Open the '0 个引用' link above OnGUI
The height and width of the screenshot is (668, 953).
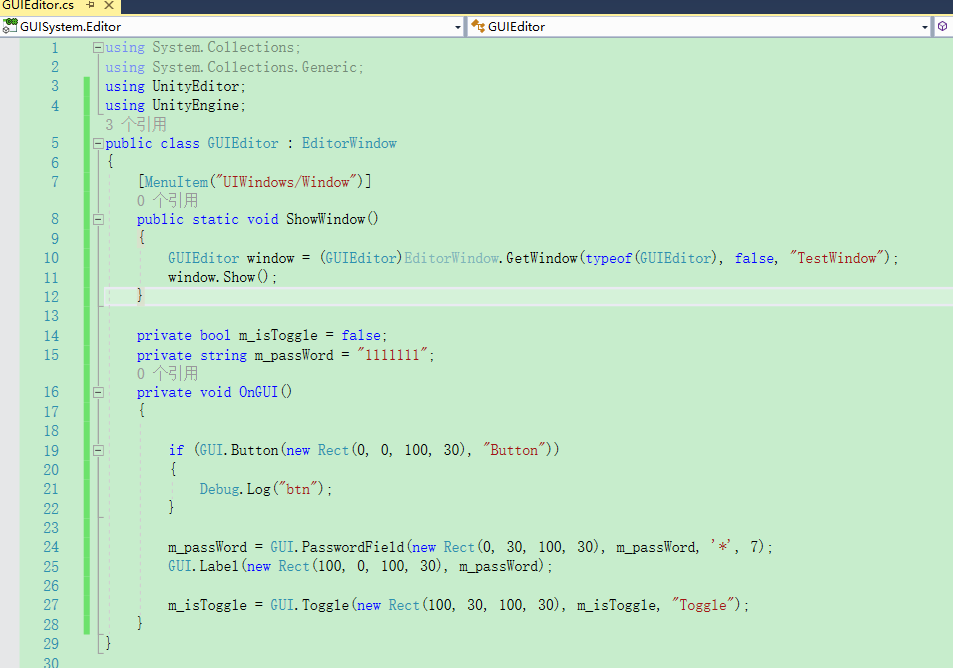(167, 373)
